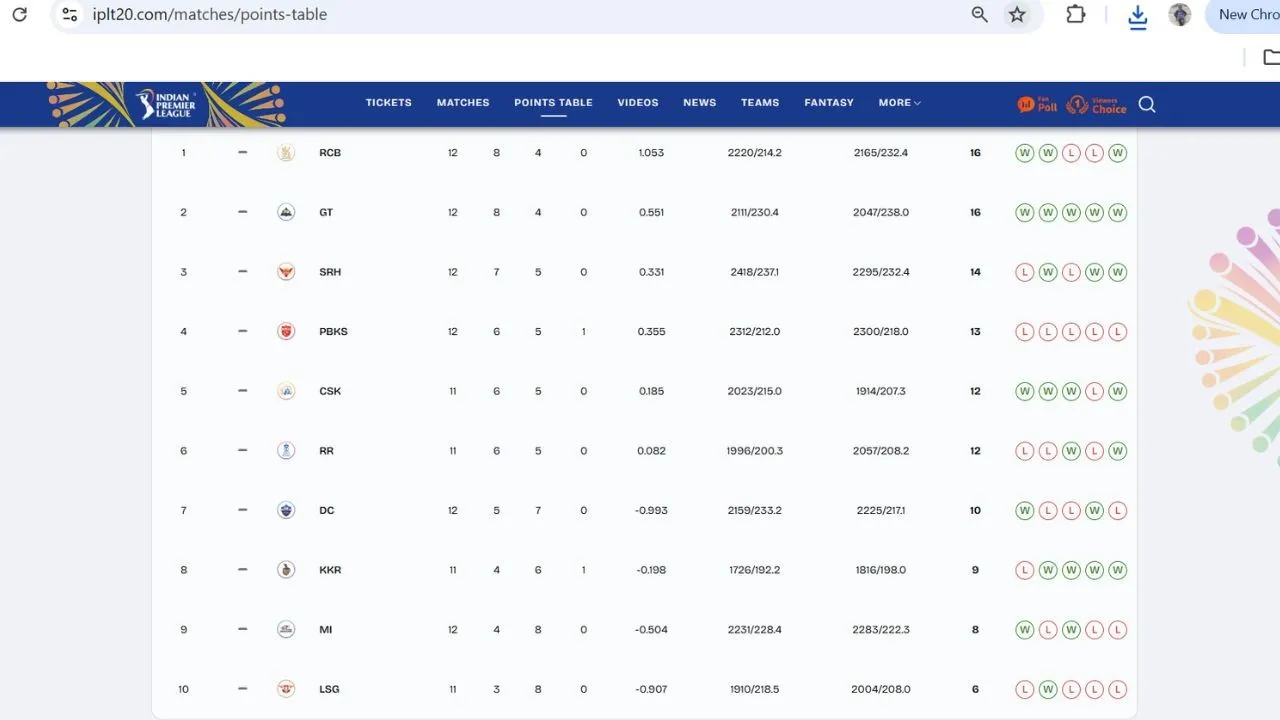Open the bookmarks folder icon
The height and width of the screenshot is (720, 1280).
[1270, 57]
